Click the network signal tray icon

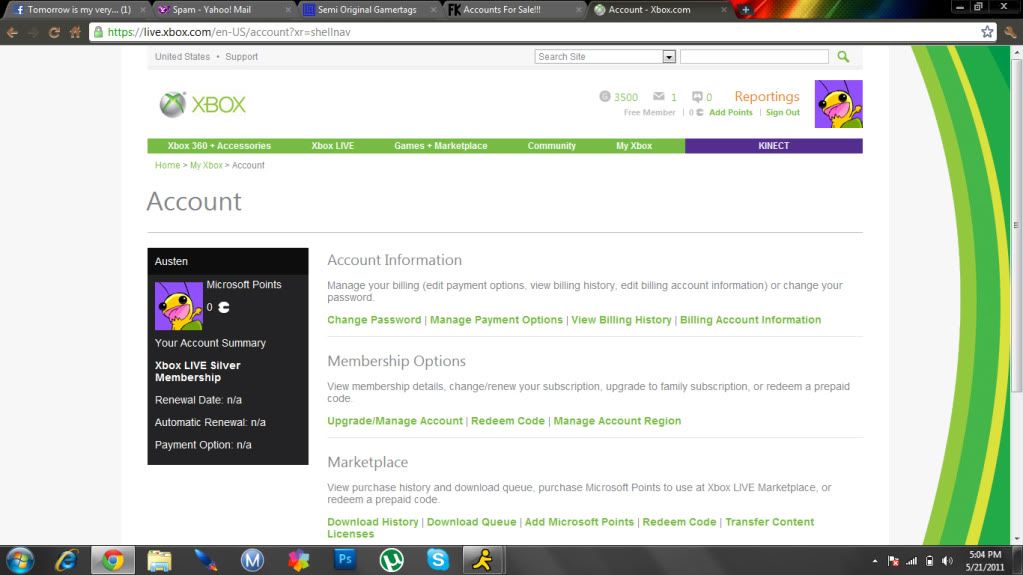tap(911, 561)
